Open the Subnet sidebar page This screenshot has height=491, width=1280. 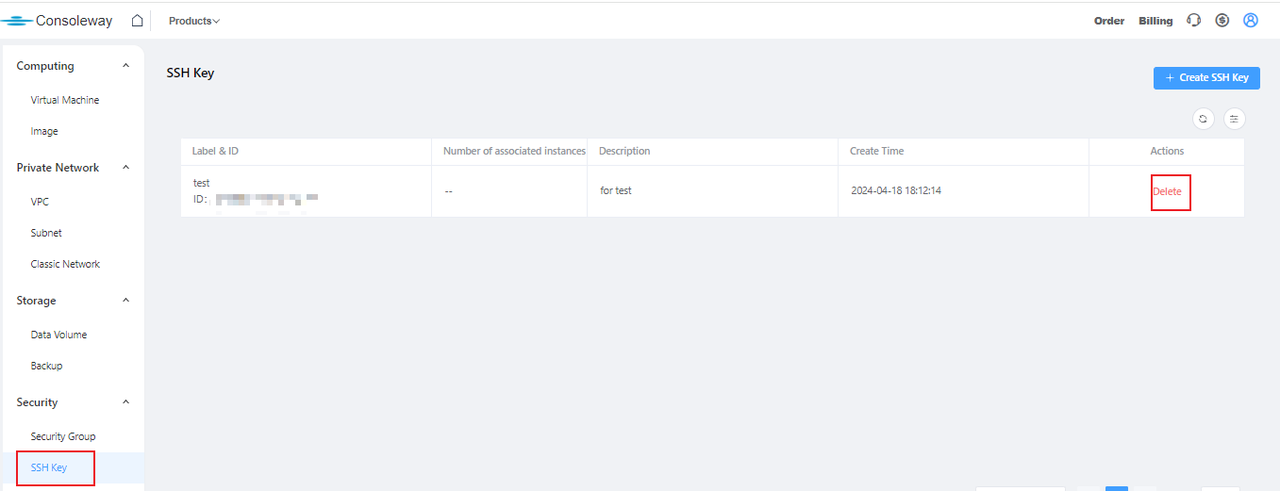click(46, 233)
